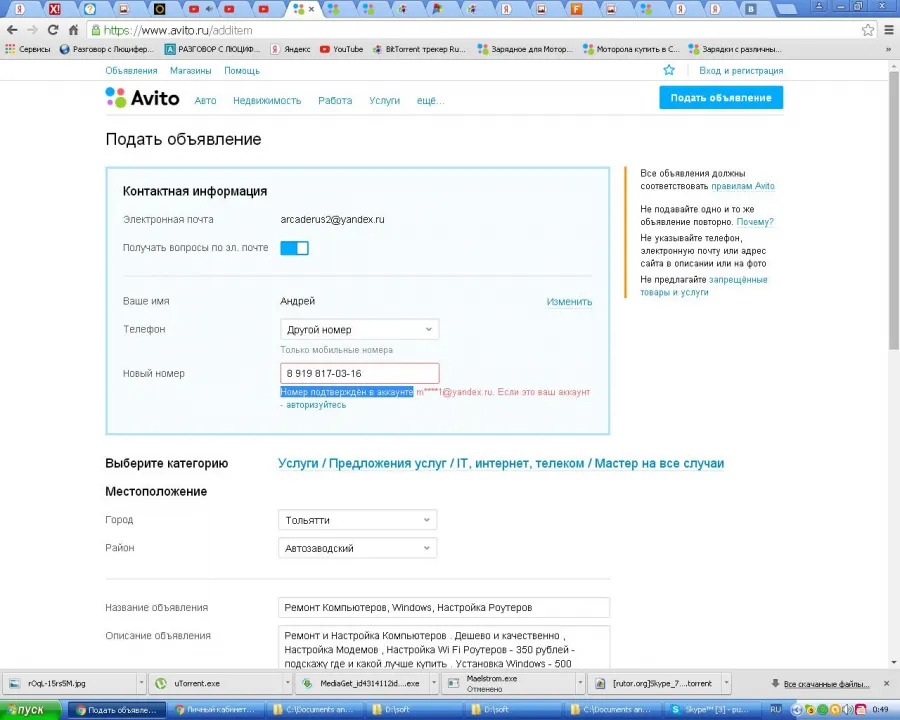The width and height of the screenshot is (900, 720).
Task: Click Подать объявление blue button
Action: pos(721,98)
